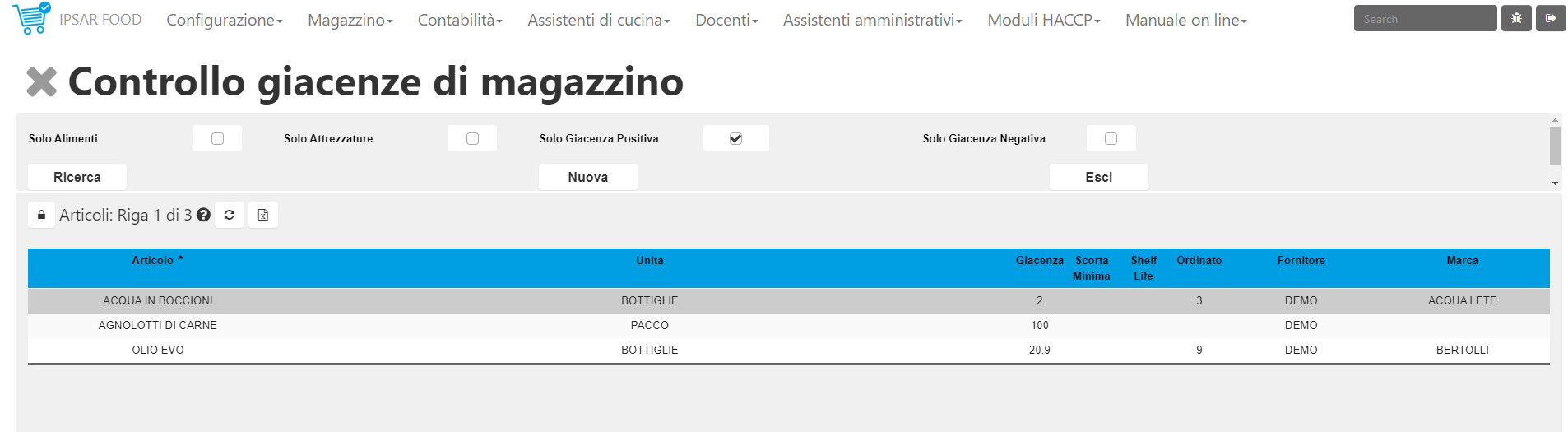This screenshot has height=432, width=1568.
Task: Tick the Solo Giacenza Negativa checkbox
Action: (x=1111, y=138)
